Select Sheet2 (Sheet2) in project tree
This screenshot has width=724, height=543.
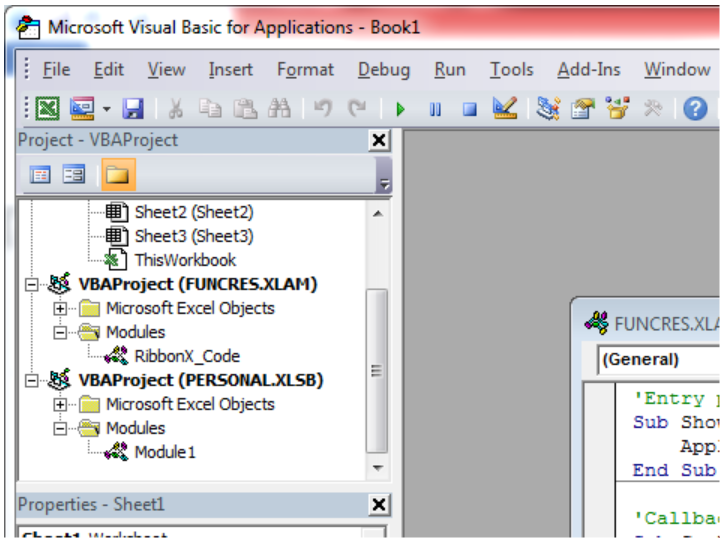(x=194, y=212)
